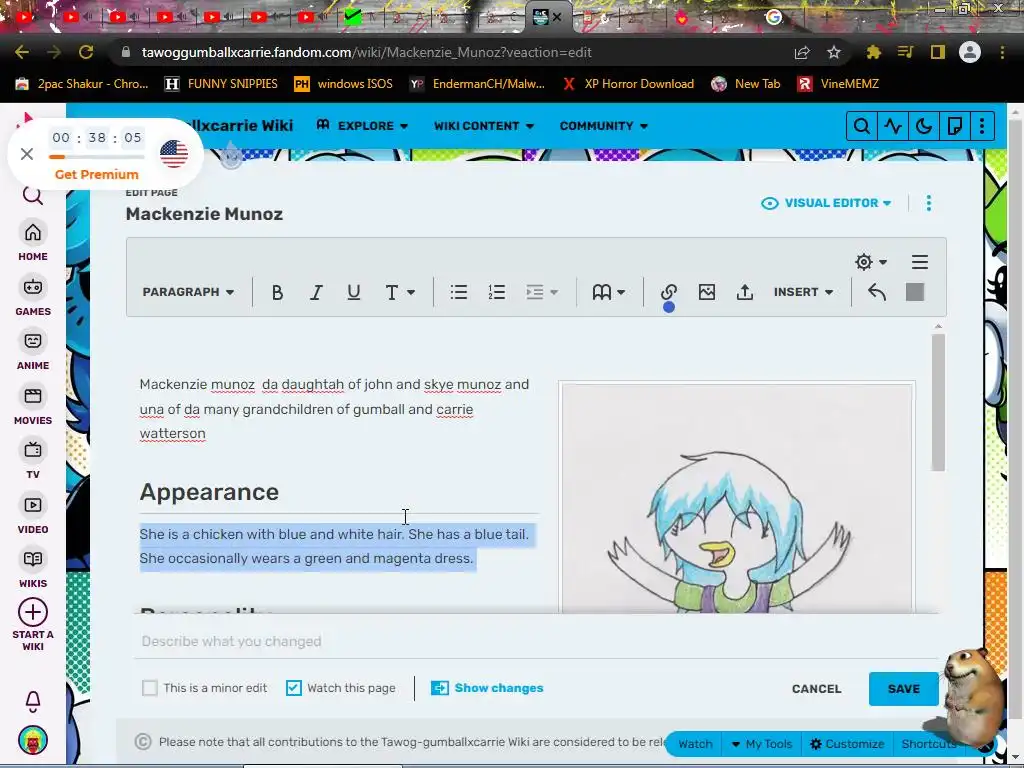Focus the 'Describe what you changed' field

tap(536, 641)
